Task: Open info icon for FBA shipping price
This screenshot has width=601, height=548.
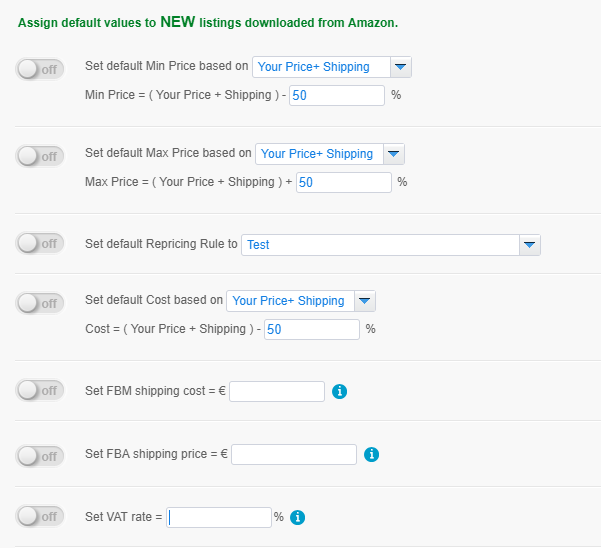Action: 371,454
